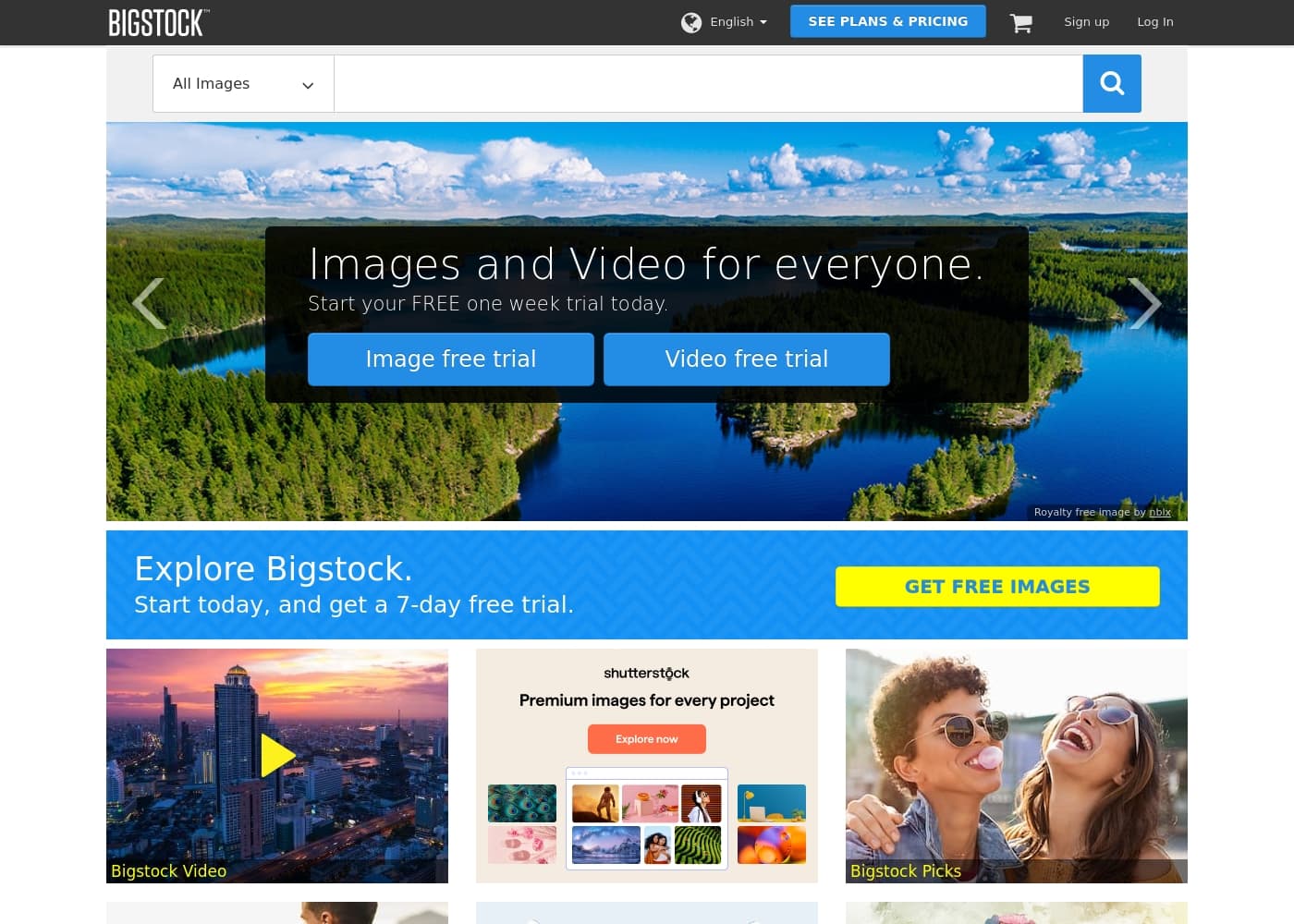Click the magnifying glass search button
Image resolution: width=1294 pixels, height=924 pixels.
pos(1111,84)
